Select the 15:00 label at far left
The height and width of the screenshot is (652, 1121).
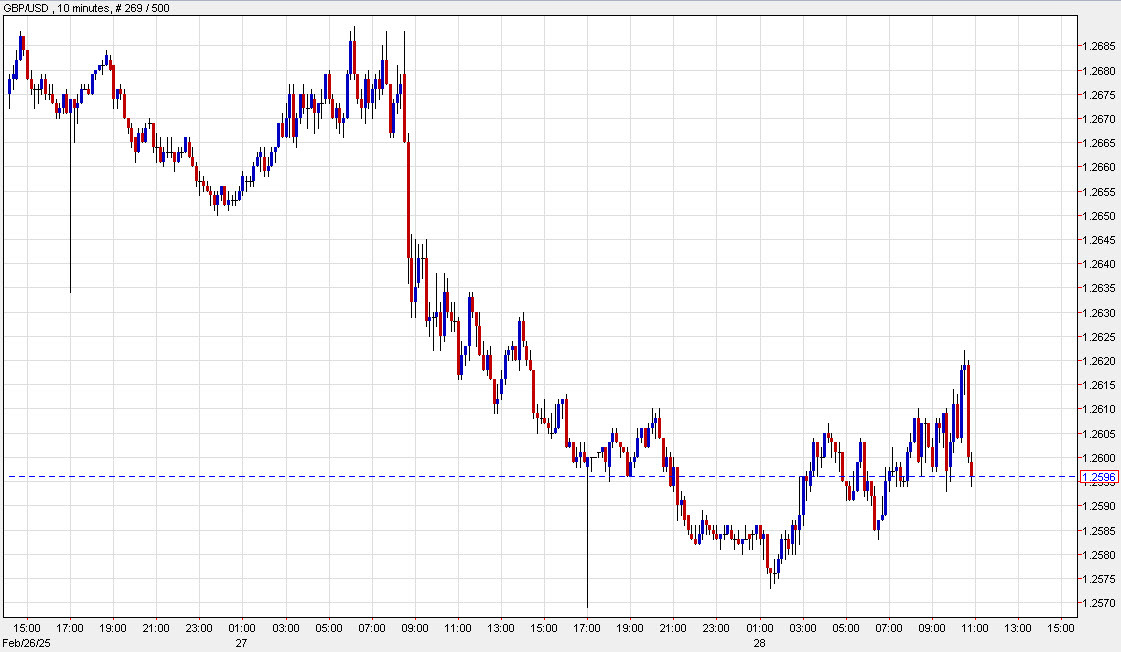pyautogui.click(x=25, y=620)
